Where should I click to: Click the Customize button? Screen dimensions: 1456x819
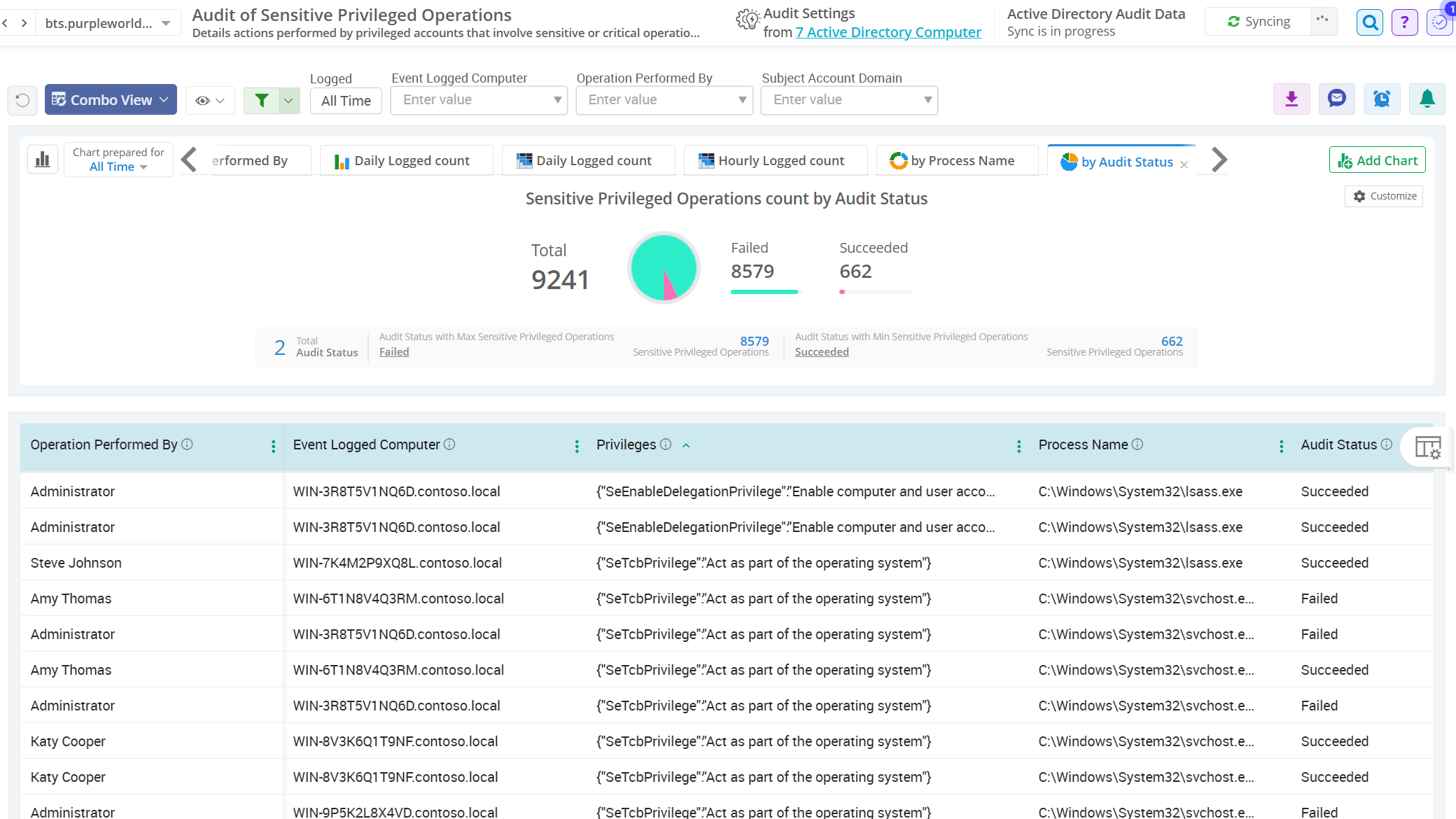point(1384,196)
